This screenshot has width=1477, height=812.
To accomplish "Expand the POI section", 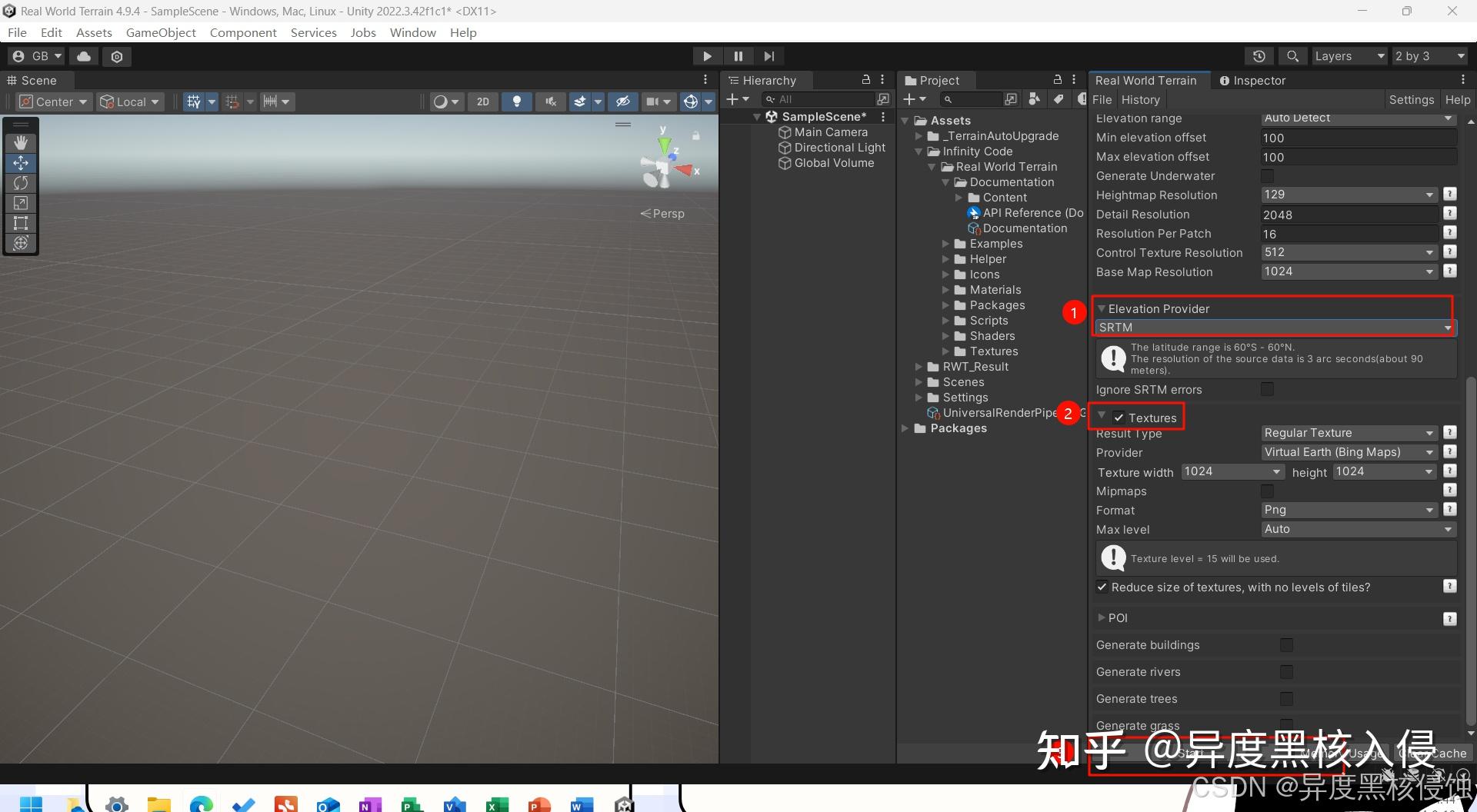I will click(x=1115, y=617).
